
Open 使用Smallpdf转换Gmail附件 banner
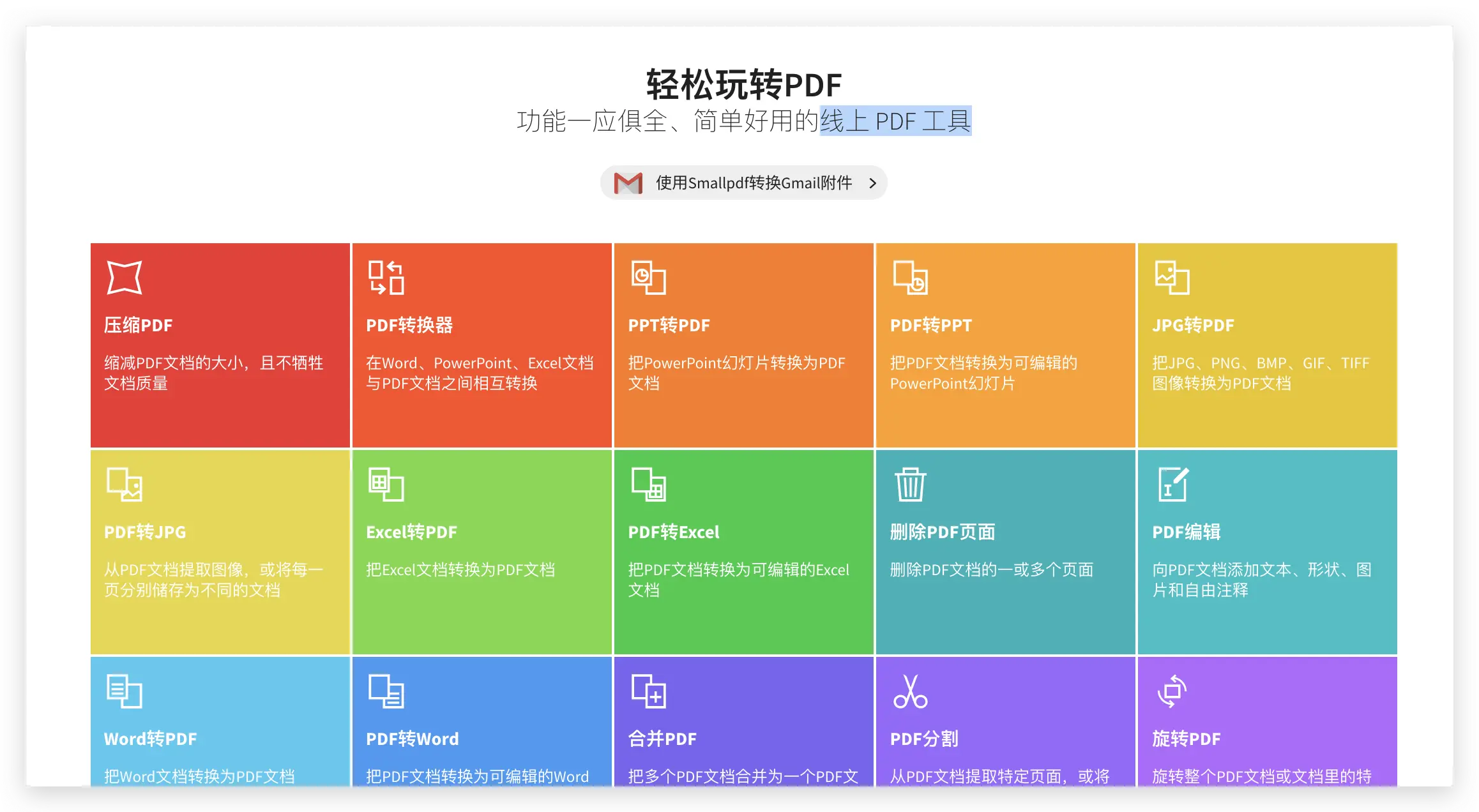click(754, 183)
